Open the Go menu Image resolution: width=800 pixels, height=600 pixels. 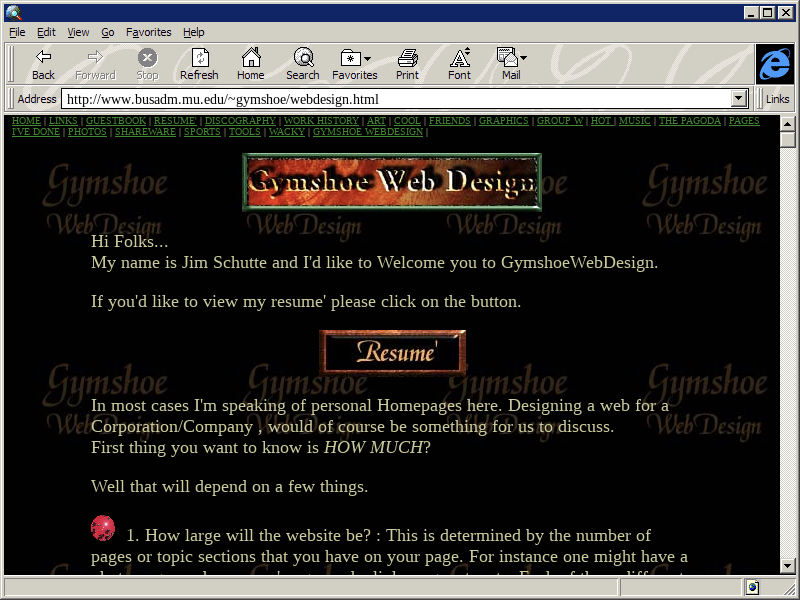107,32
